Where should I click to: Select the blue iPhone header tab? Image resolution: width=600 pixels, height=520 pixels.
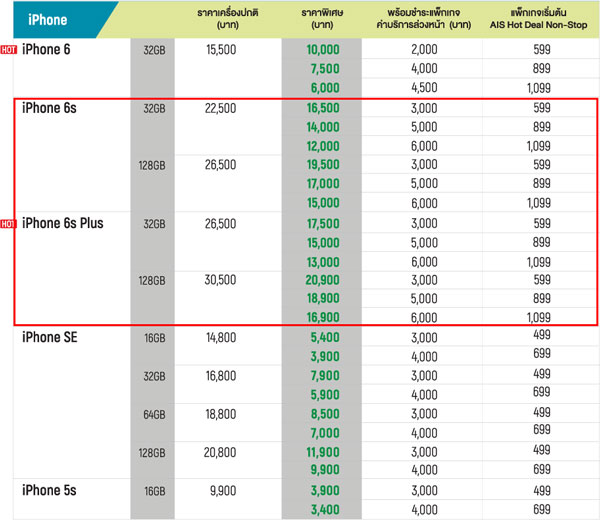click(55, 19)
